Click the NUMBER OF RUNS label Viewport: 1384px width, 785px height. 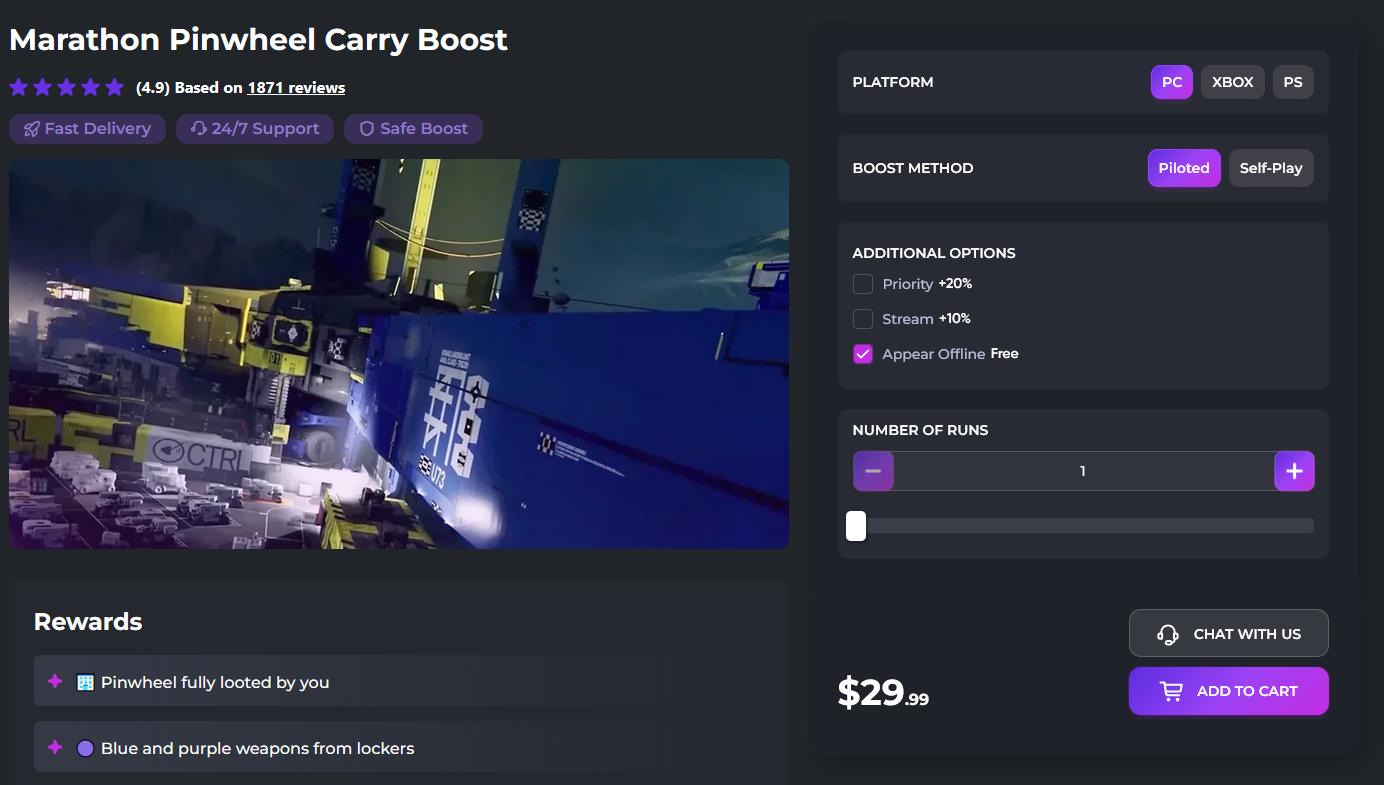click(x=920, y=430)
